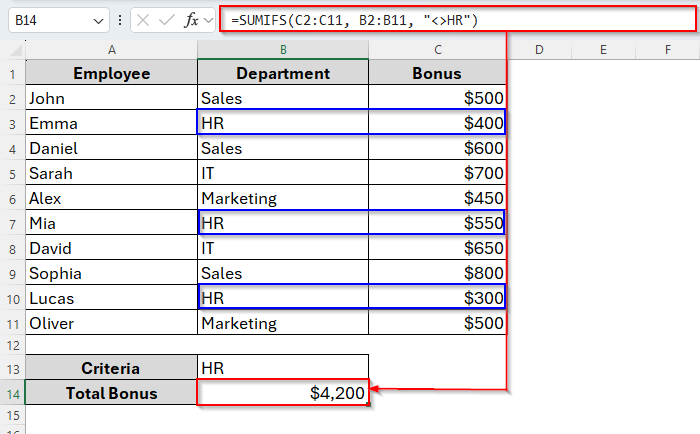Open the Name Box dropdown arrow

coord(97,20)
